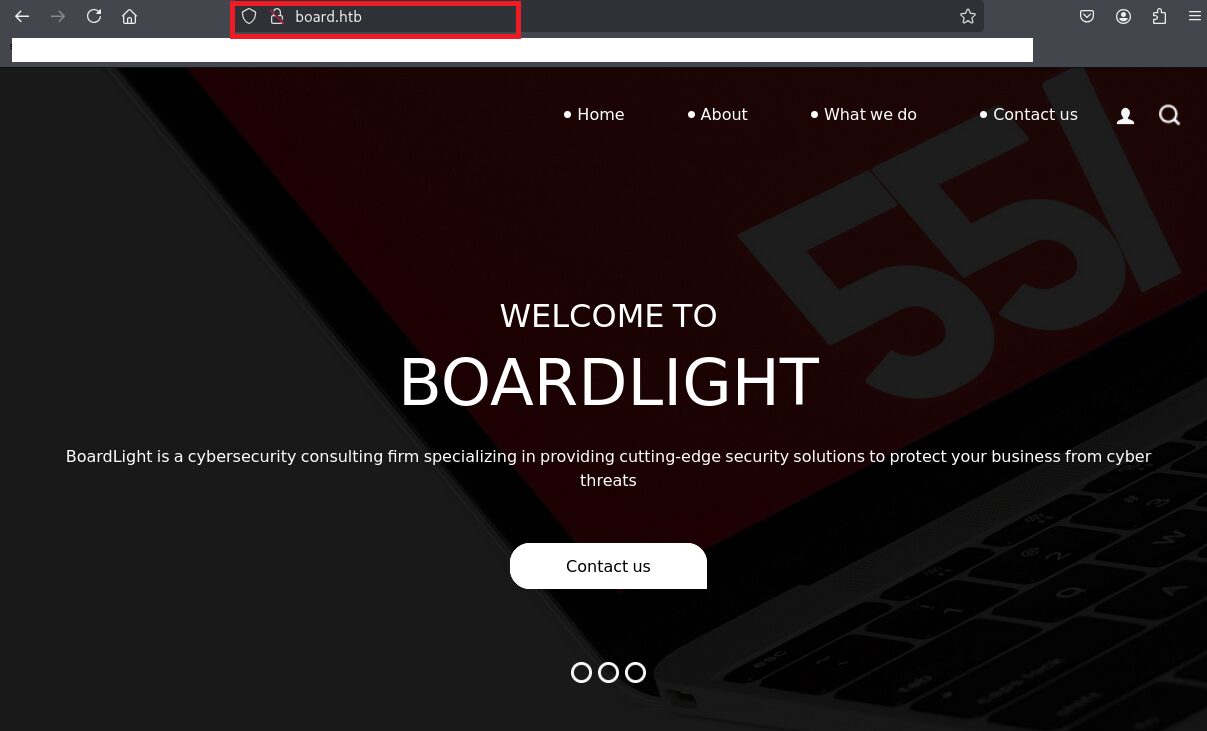
Task: Open the extensions puzzle icon
Action: pos(1159,16)
